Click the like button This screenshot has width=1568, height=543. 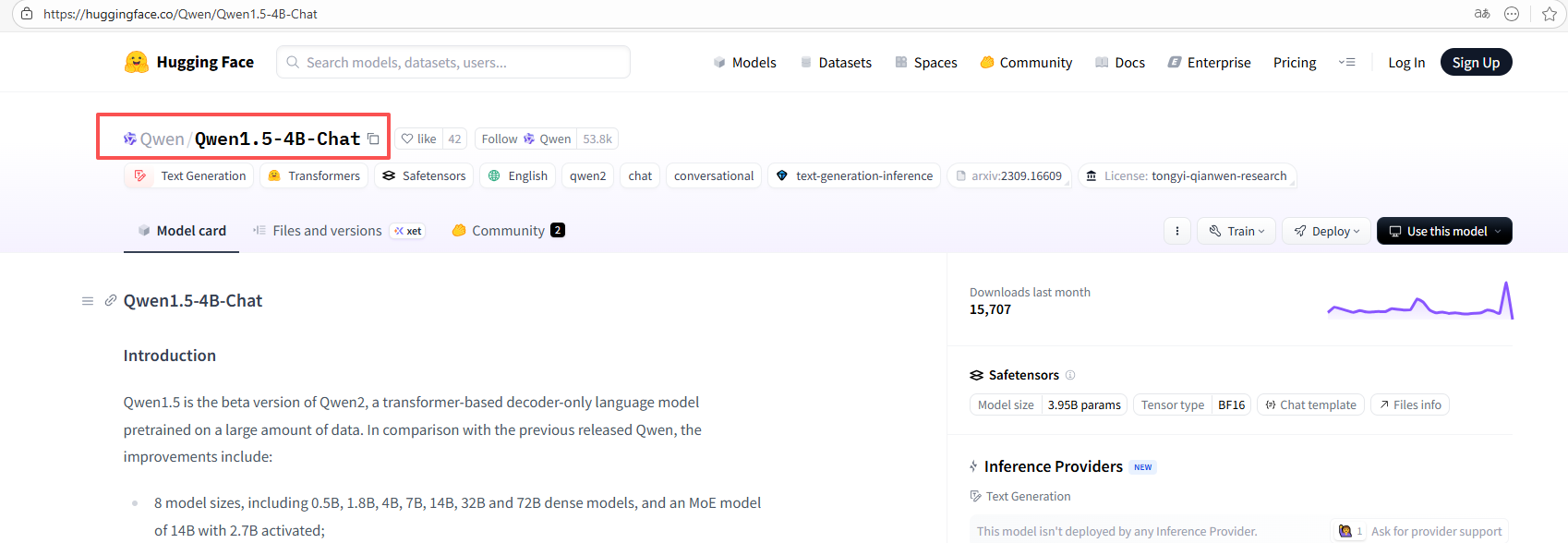pyautogui.click(x=419, y=139)
